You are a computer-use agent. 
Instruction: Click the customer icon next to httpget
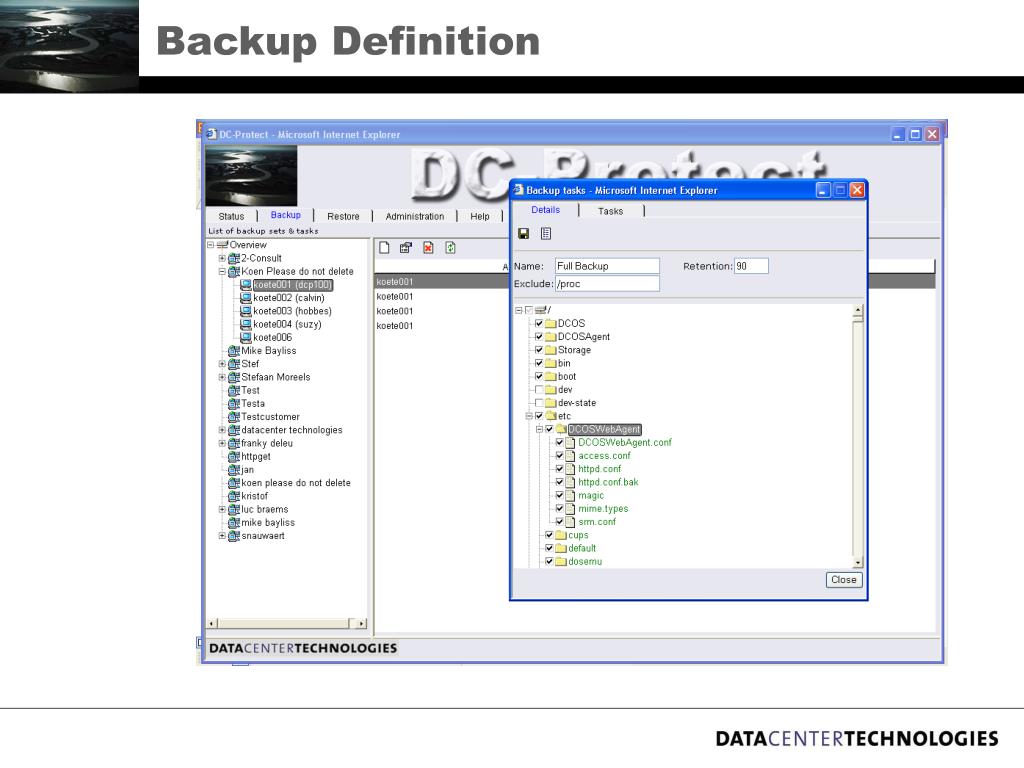(x=234, y=456)
